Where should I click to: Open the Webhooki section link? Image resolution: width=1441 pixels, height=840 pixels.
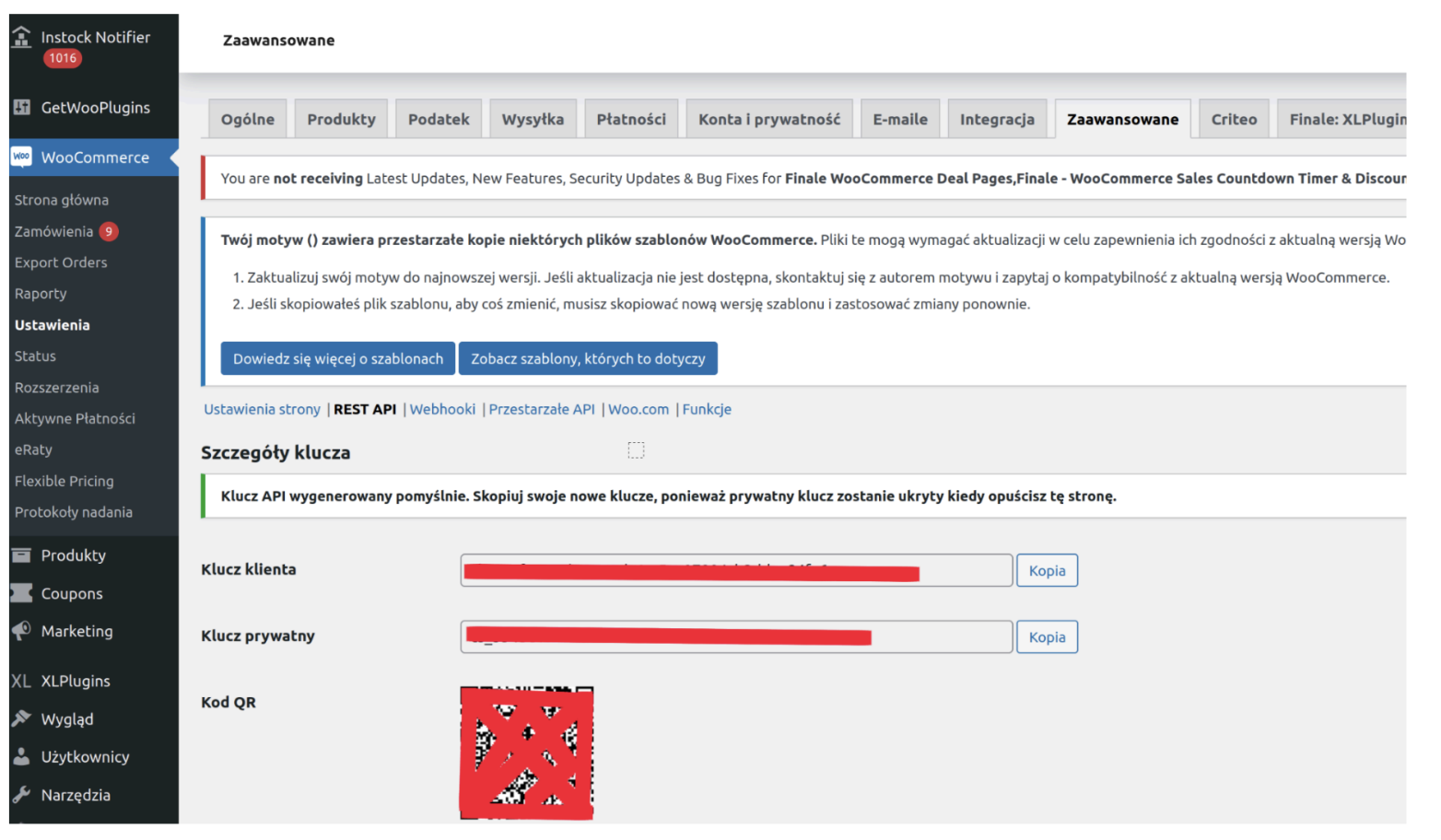pyautogui.click(x=442, y=410)
